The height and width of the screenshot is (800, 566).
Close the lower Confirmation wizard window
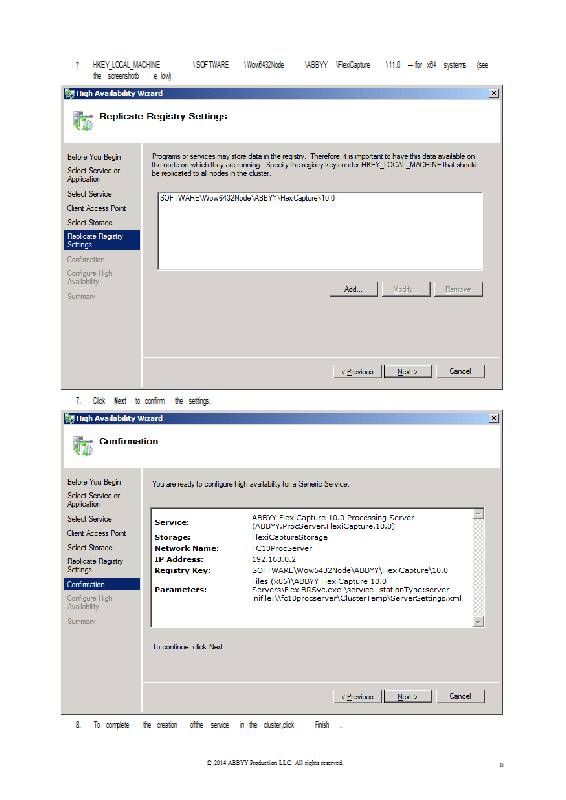[494, 418]
